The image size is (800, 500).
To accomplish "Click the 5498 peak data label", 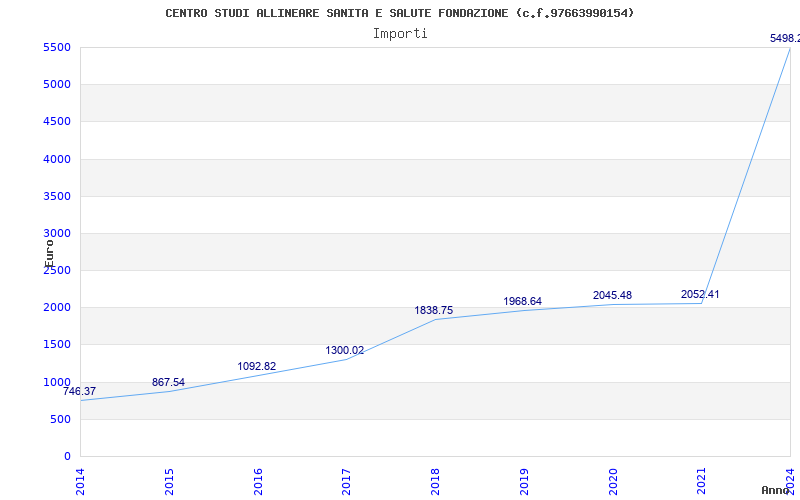I will 785,38.
